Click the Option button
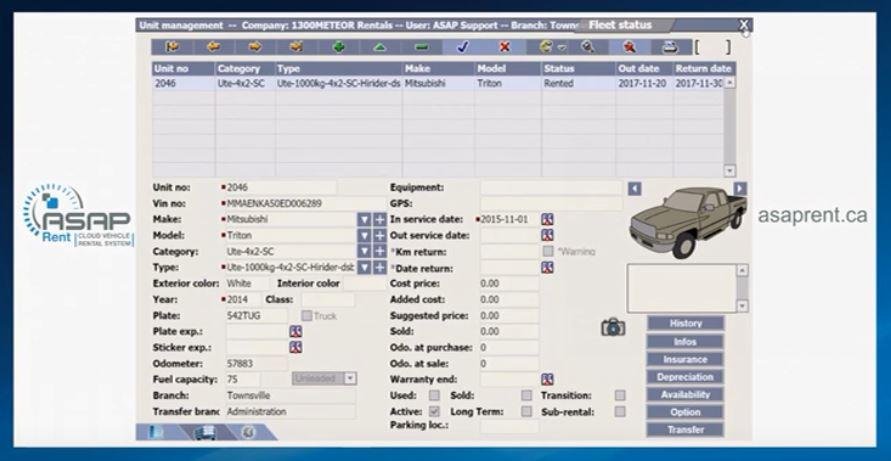 (685, 412)
